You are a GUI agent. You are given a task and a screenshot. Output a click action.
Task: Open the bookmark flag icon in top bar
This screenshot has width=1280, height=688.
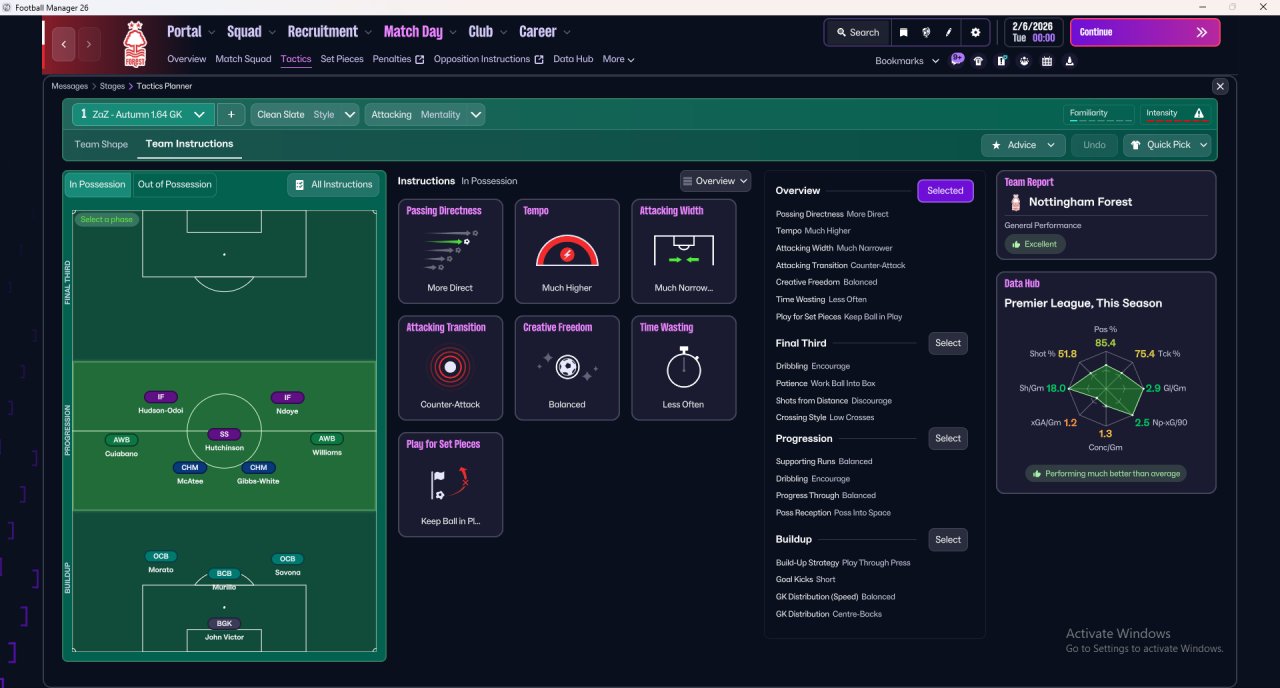click(x=903, y=32)
